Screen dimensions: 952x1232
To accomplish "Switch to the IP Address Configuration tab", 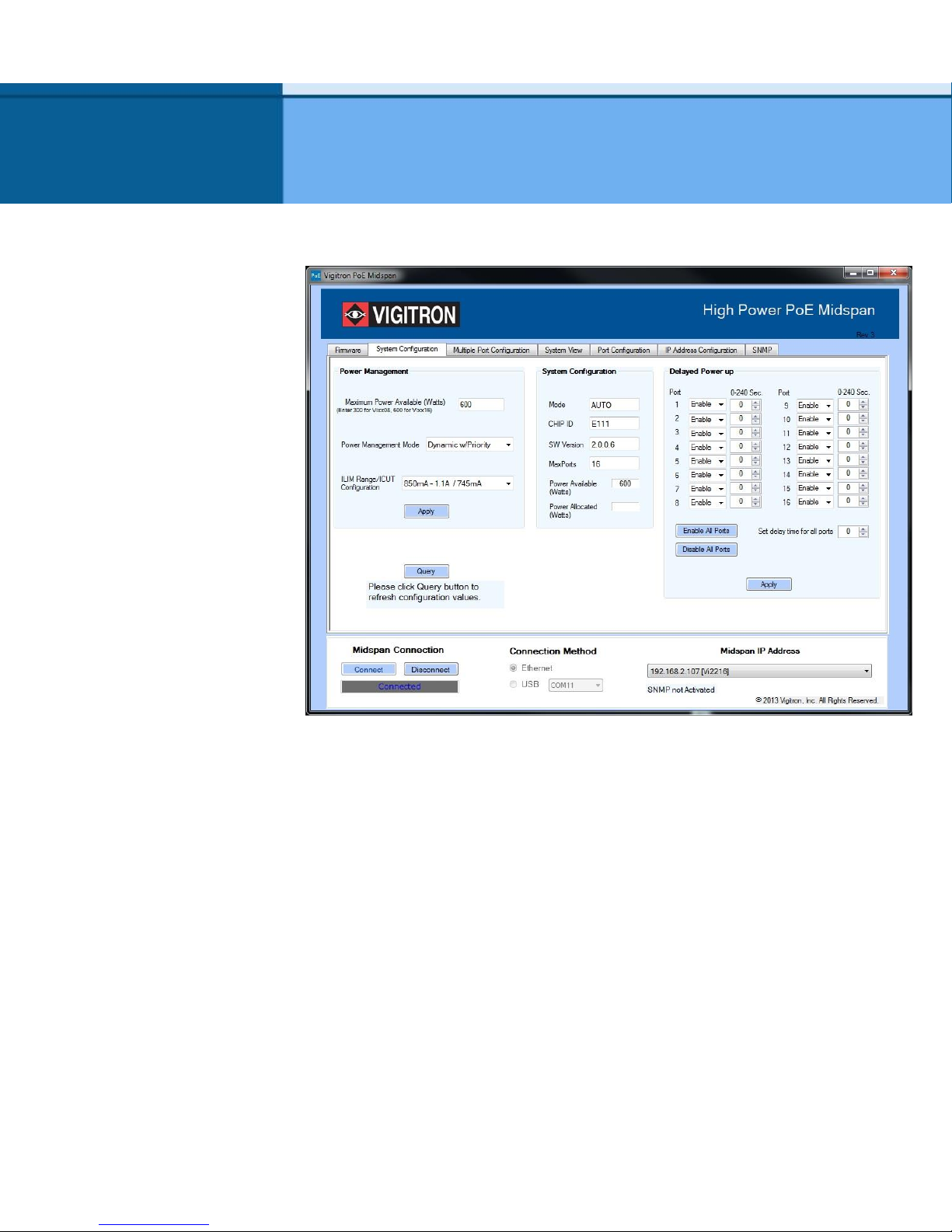I will [701, 351].
